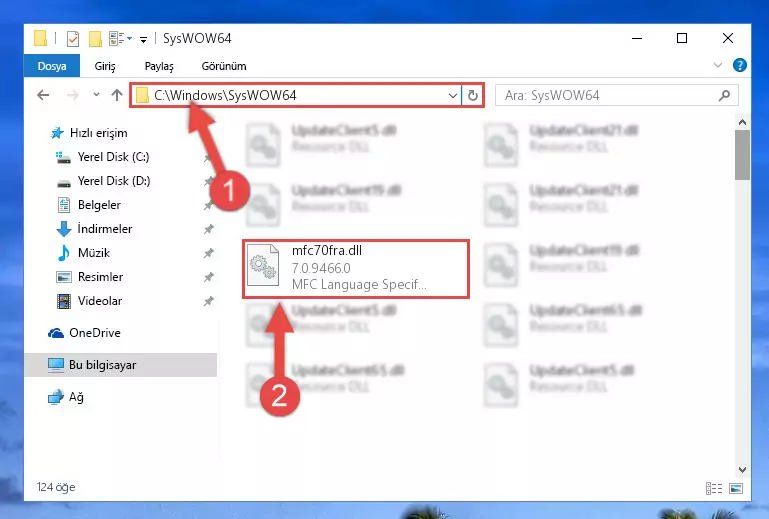Image resolution: width=769 pixels, height=519 pixels.
Task: Open the Paylaş ribbon tab
Action: [x=159, y=66]
